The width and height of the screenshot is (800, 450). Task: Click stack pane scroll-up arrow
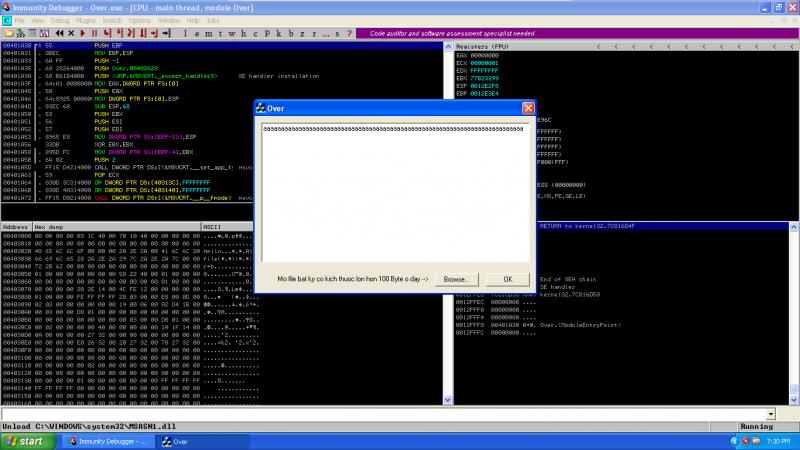pyautogui.click(x=794, y=227)
